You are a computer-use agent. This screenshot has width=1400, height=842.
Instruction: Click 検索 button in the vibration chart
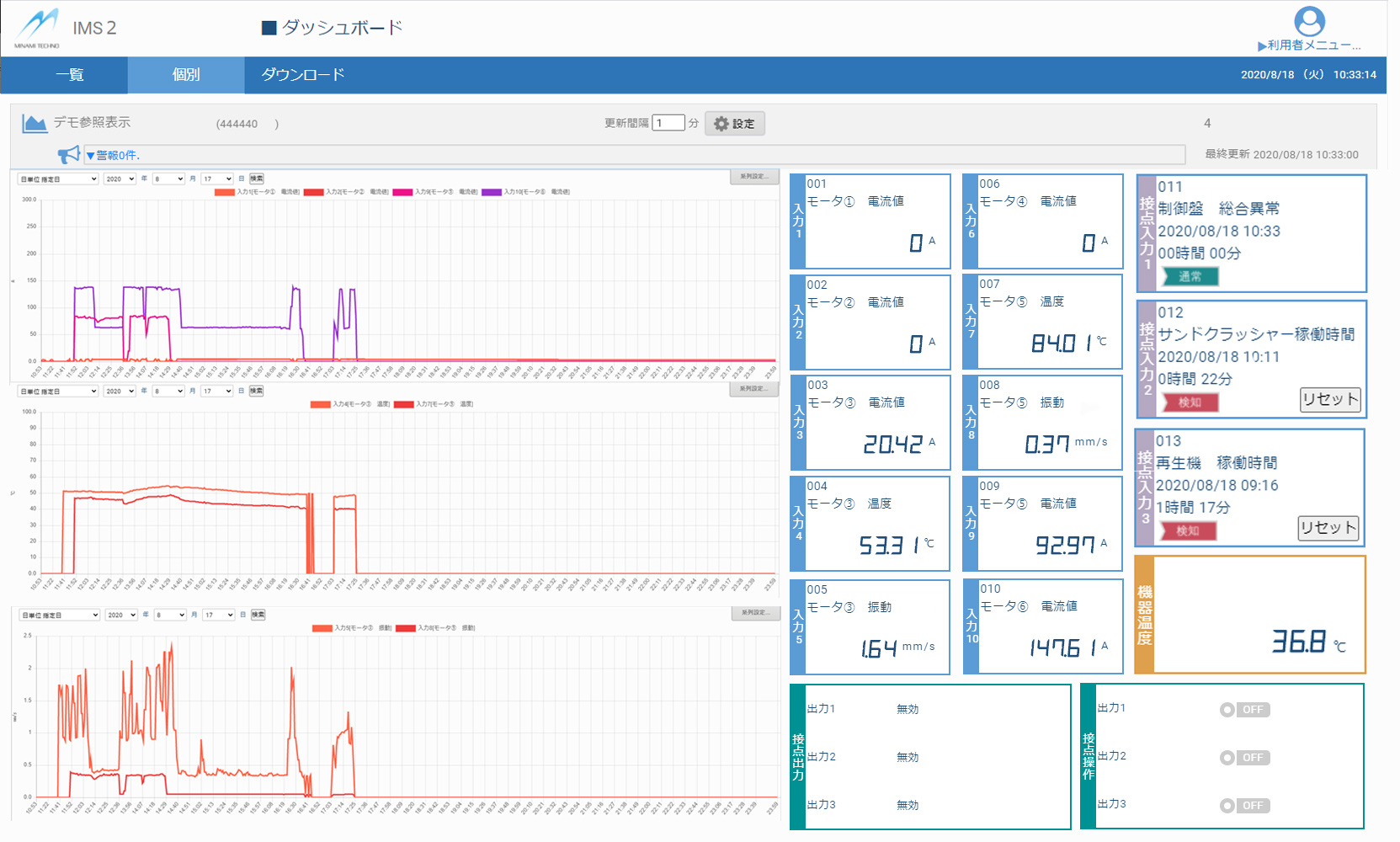258,615
